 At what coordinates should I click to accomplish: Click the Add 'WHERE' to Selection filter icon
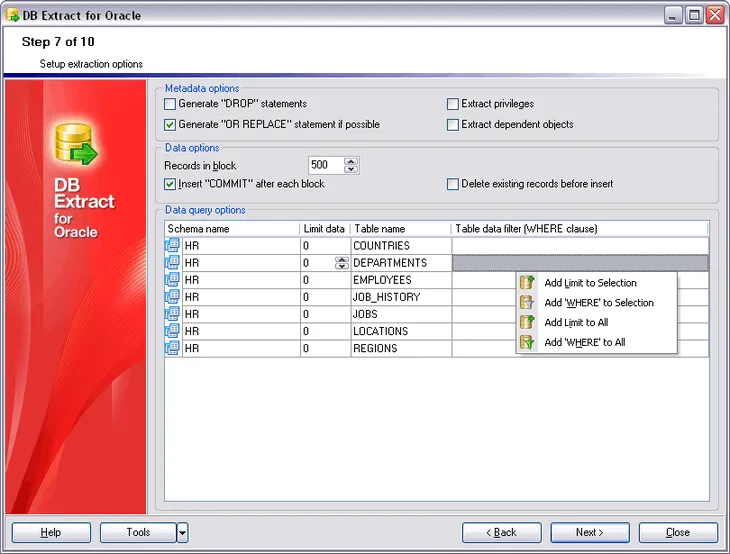pyautogui.click(x=527, y=302)
